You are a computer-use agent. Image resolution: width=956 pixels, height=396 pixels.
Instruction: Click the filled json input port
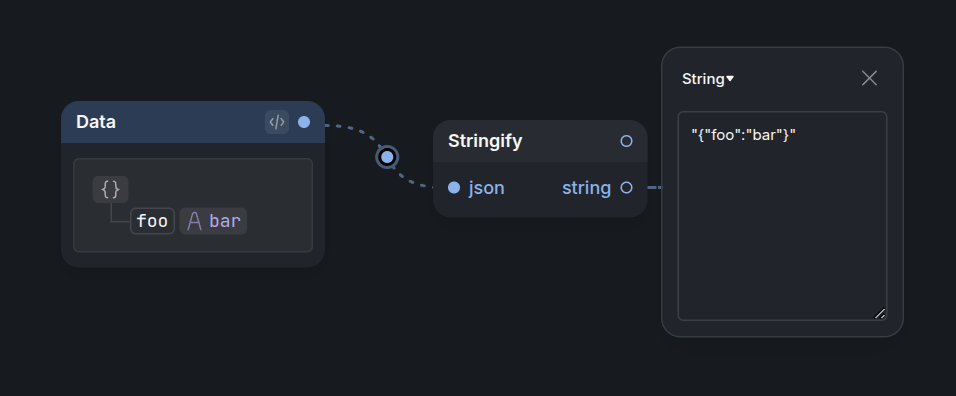click(454, 188)
